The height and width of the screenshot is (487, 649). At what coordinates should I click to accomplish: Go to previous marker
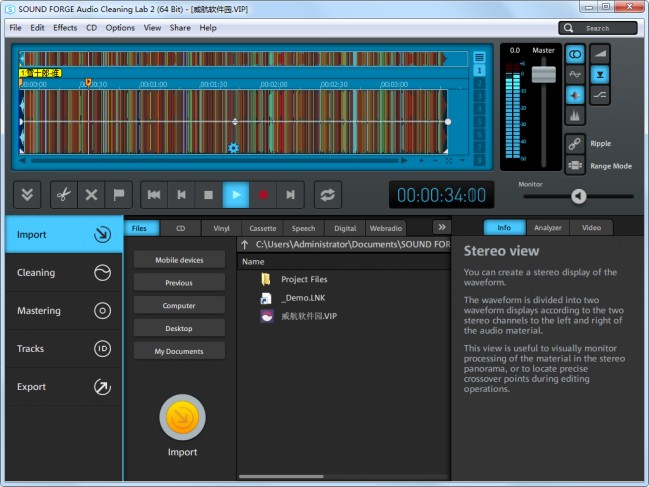(x=181, y=194)
